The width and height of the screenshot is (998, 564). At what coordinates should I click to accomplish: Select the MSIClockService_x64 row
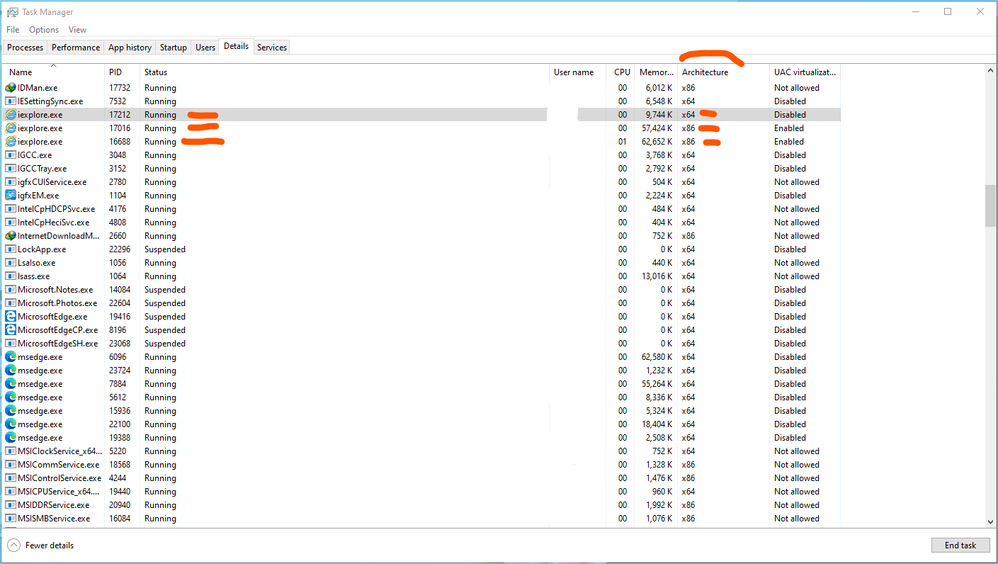[x=422, y=451]
